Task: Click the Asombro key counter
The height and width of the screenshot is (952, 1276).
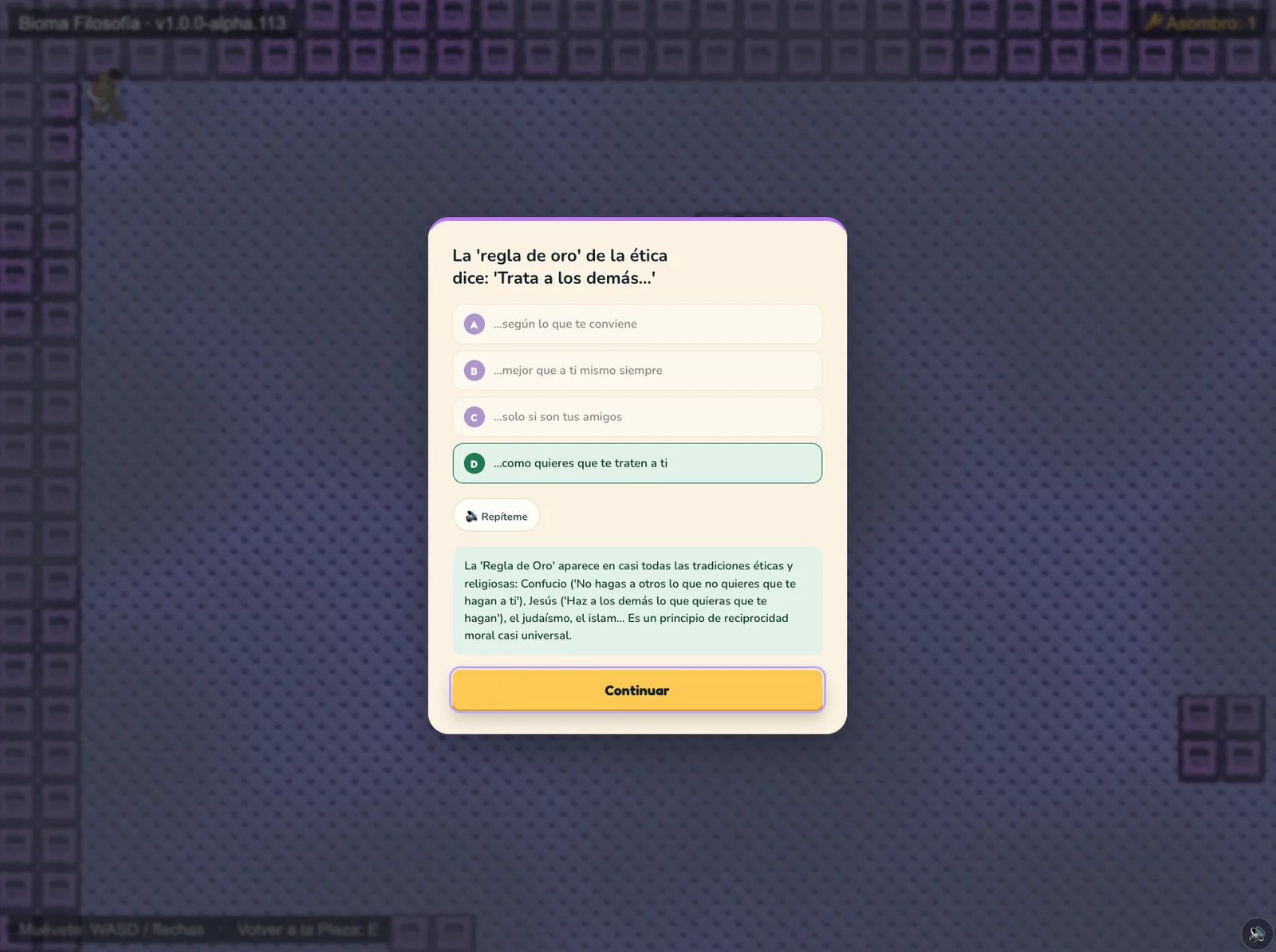Action: pos(1201,23)
